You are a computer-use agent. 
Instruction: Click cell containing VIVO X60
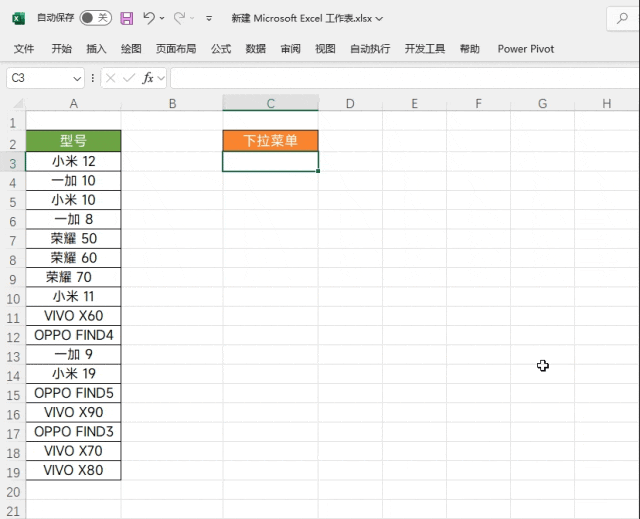73,316
